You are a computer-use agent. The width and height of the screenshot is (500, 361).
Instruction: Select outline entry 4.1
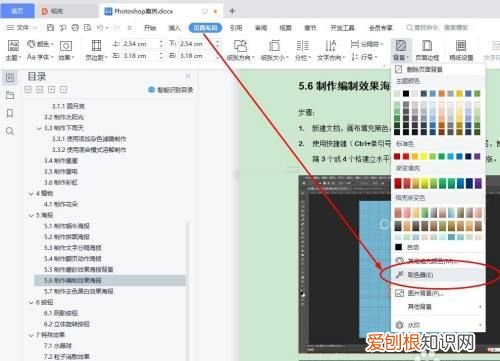click(61, 204)
